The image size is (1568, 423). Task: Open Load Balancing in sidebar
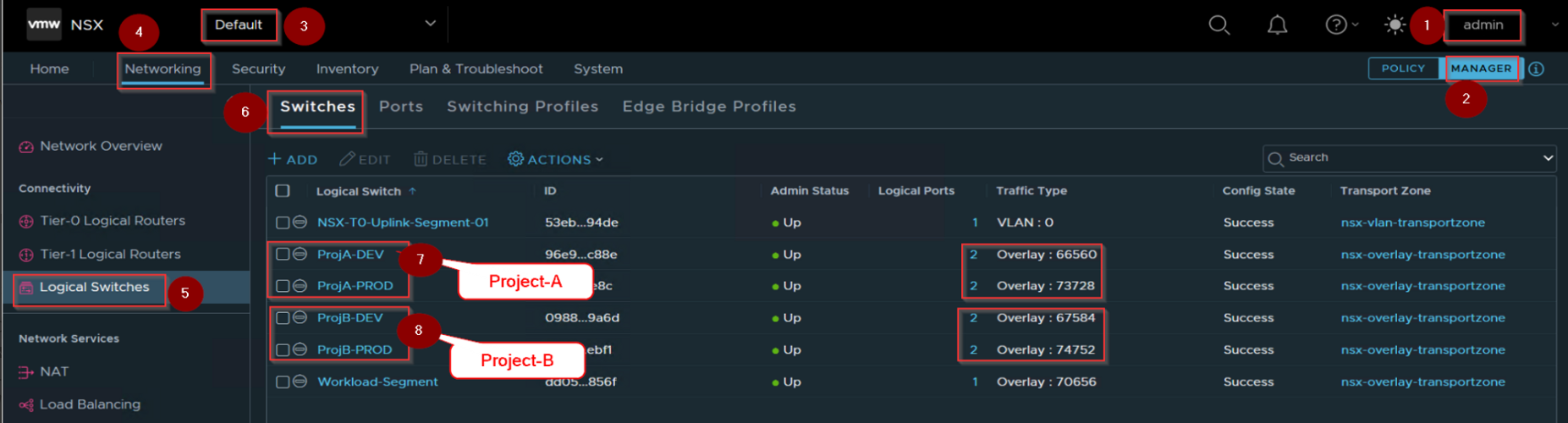click(x=90, y=404)
